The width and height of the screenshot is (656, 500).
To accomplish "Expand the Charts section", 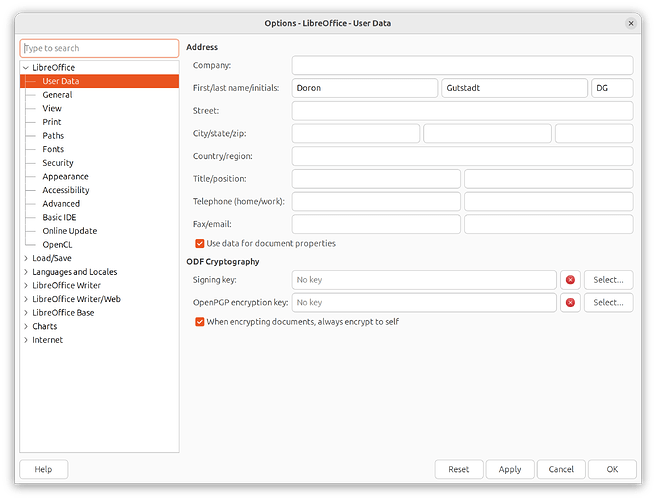I will [x=26, y=326].
